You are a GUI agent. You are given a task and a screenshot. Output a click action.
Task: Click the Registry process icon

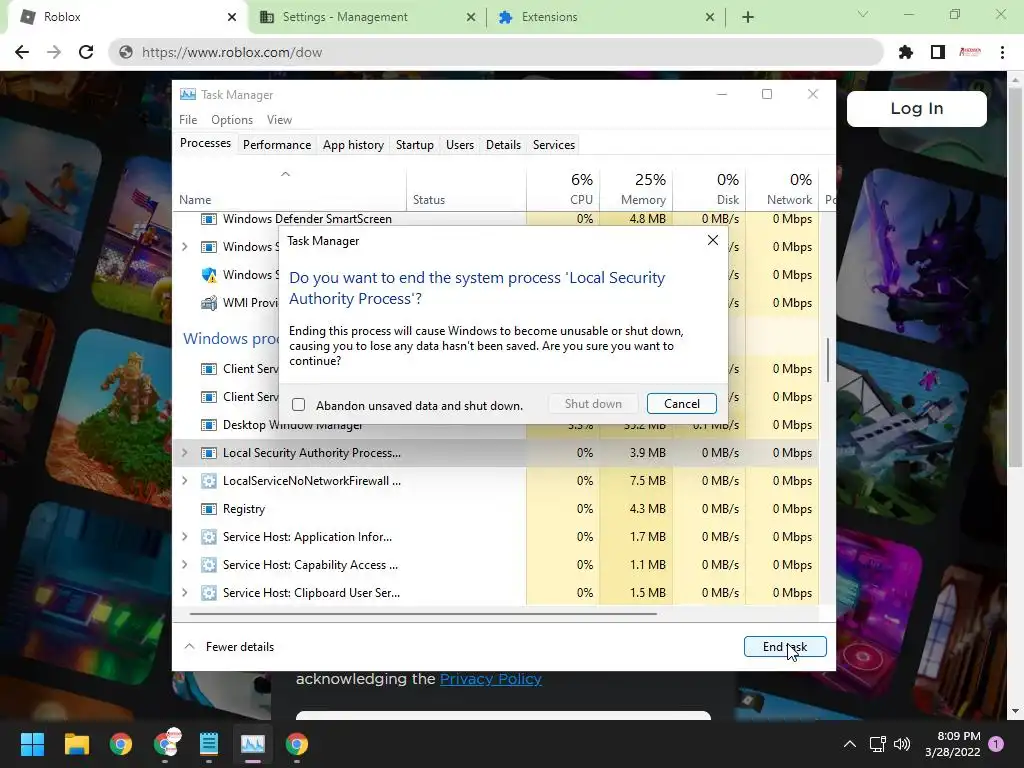tap(208, 509)
